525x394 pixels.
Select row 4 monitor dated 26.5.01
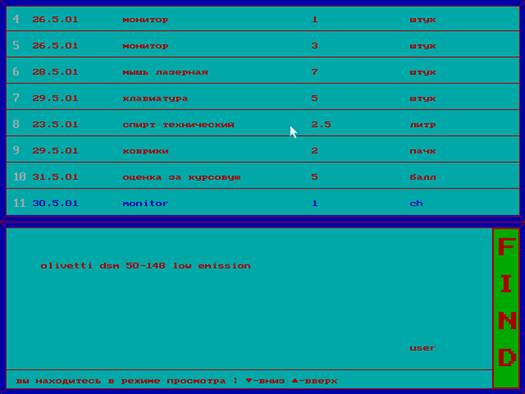coord(263,19)
